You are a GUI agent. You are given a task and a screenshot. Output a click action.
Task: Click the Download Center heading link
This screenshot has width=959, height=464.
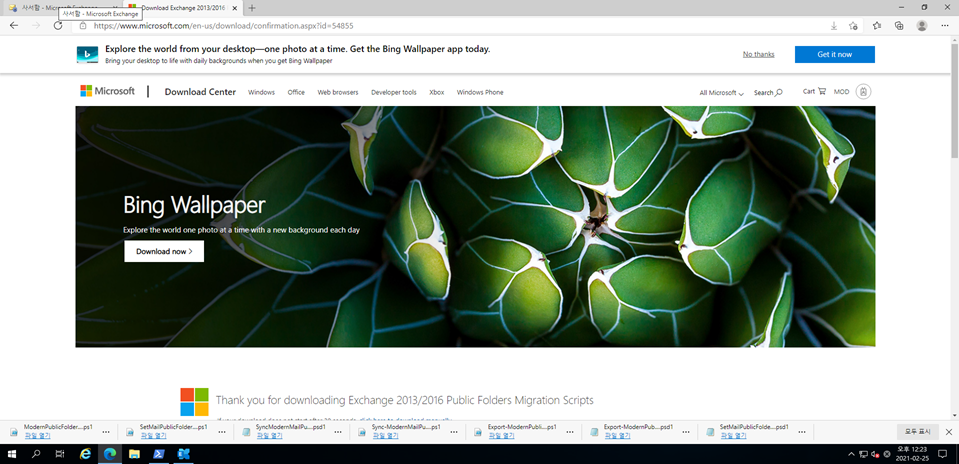click(x=200, y=92)
